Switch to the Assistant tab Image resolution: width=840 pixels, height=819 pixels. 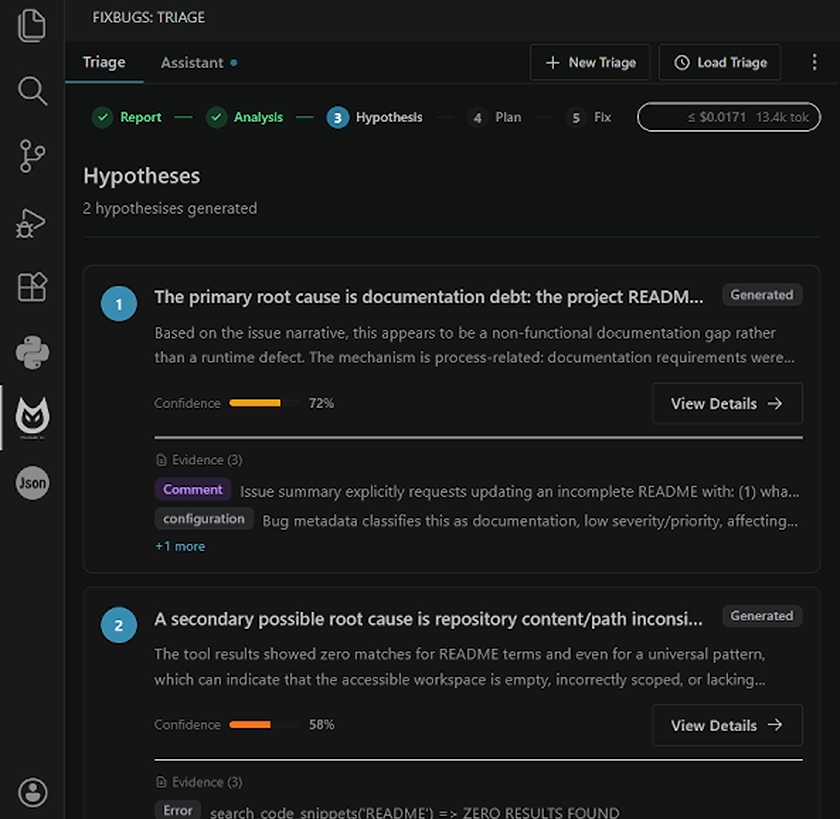click(199, 63)
